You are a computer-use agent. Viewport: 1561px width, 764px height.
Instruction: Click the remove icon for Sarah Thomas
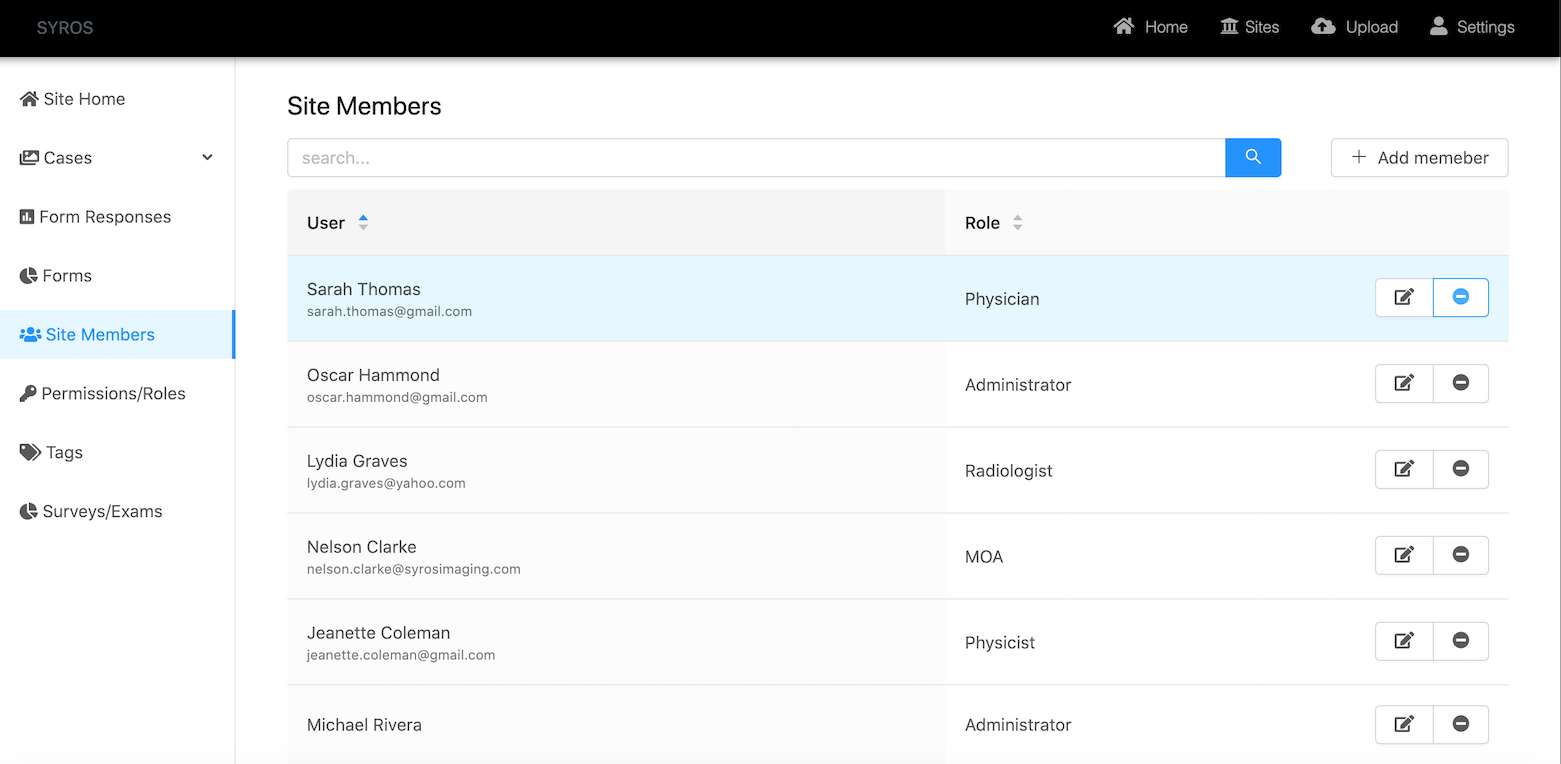tap(1460, 297)
